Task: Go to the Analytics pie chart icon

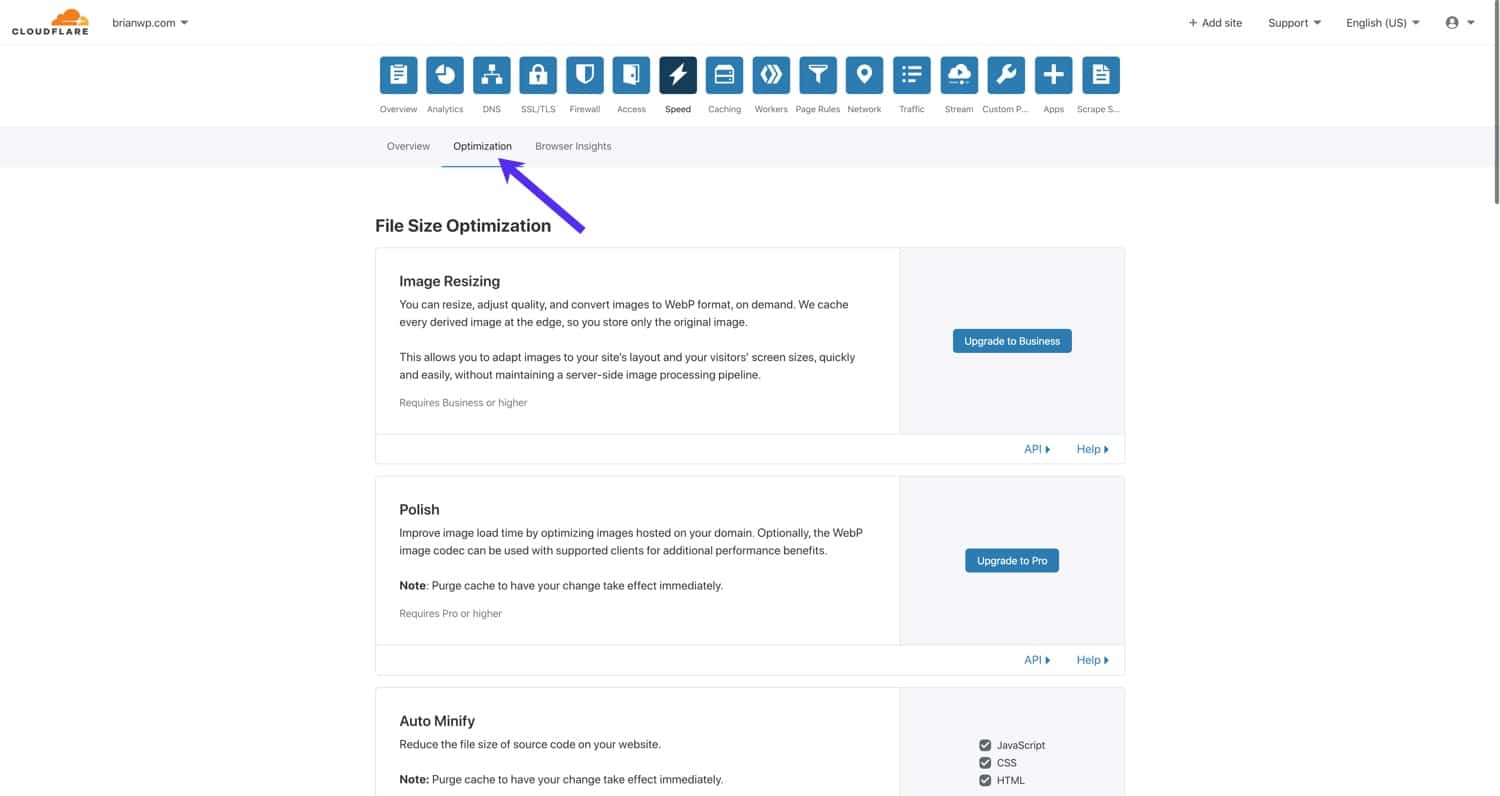Action: (445, 75)
